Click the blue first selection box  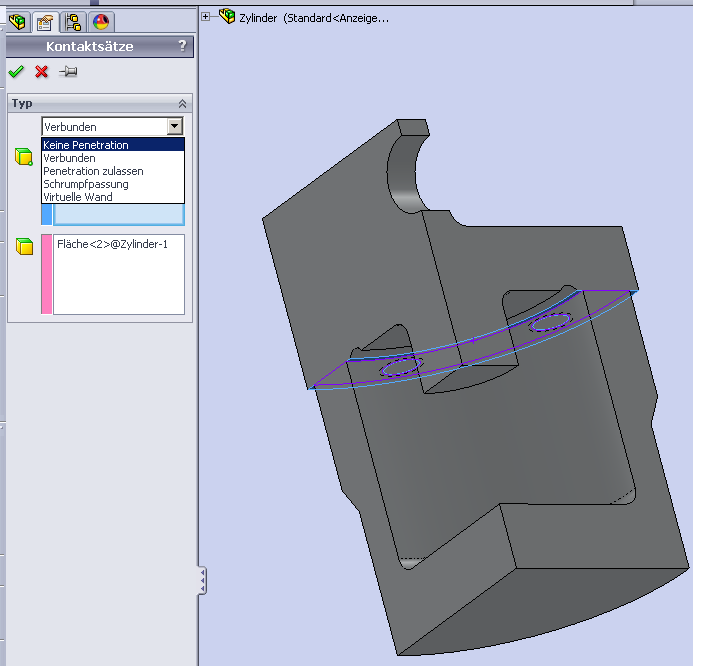[118, 215]
